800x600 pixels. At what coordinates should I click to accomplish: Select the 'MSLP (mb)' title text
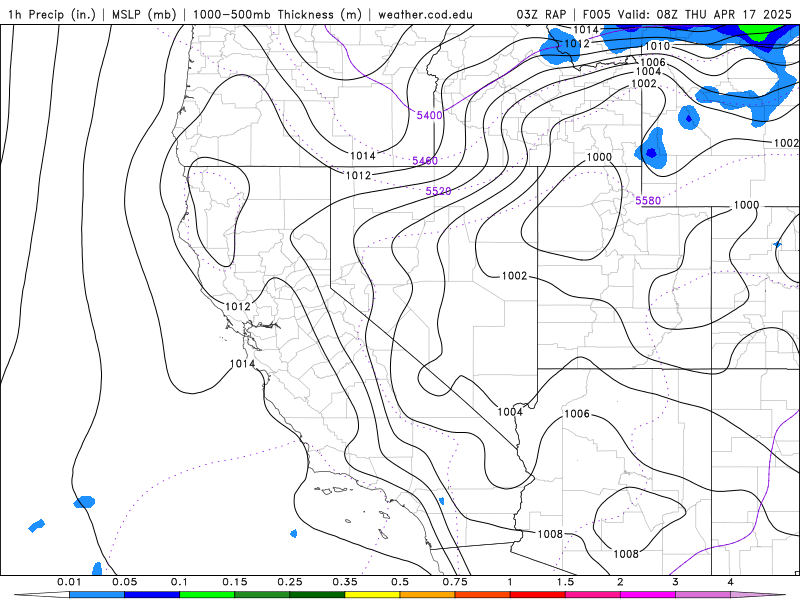[x=142, y=14]
